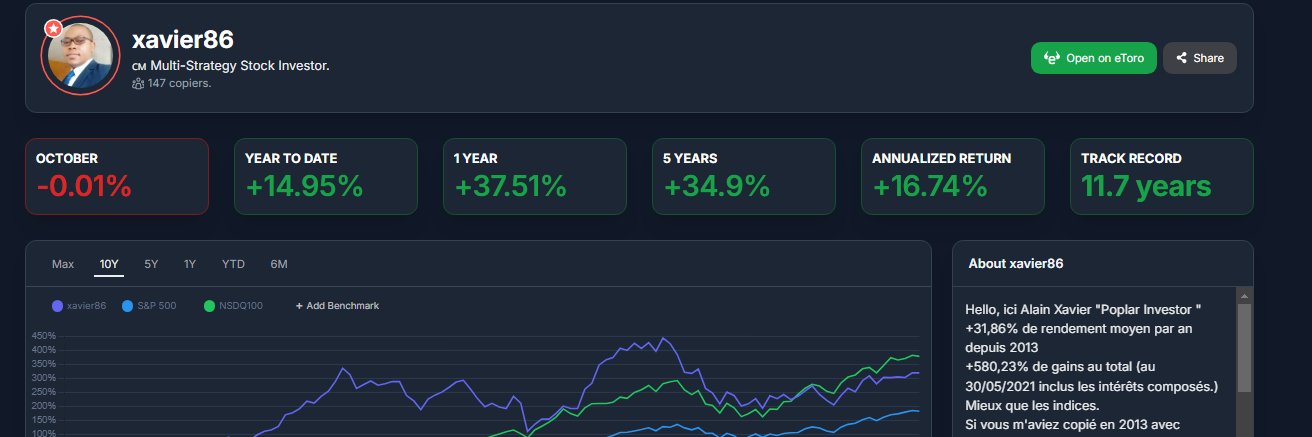Select the 1Y chart range tab
The width and height of the screenshot is (1312, 437).
point(190,264)
